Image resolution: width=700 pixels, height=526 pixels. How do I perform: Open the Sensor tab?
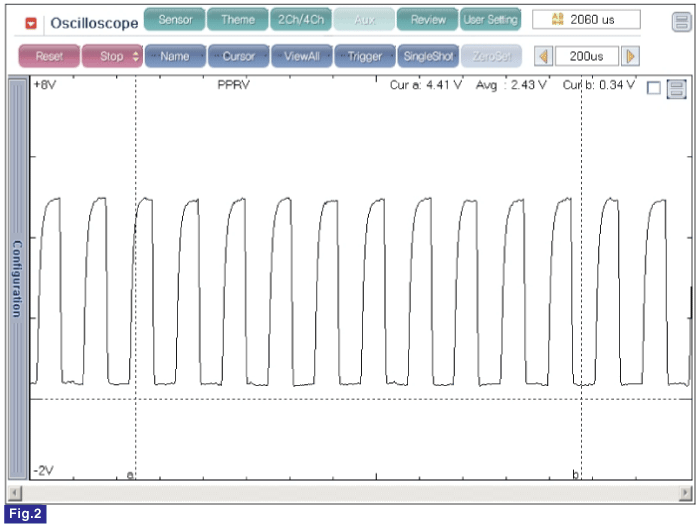tap(175, 20)
